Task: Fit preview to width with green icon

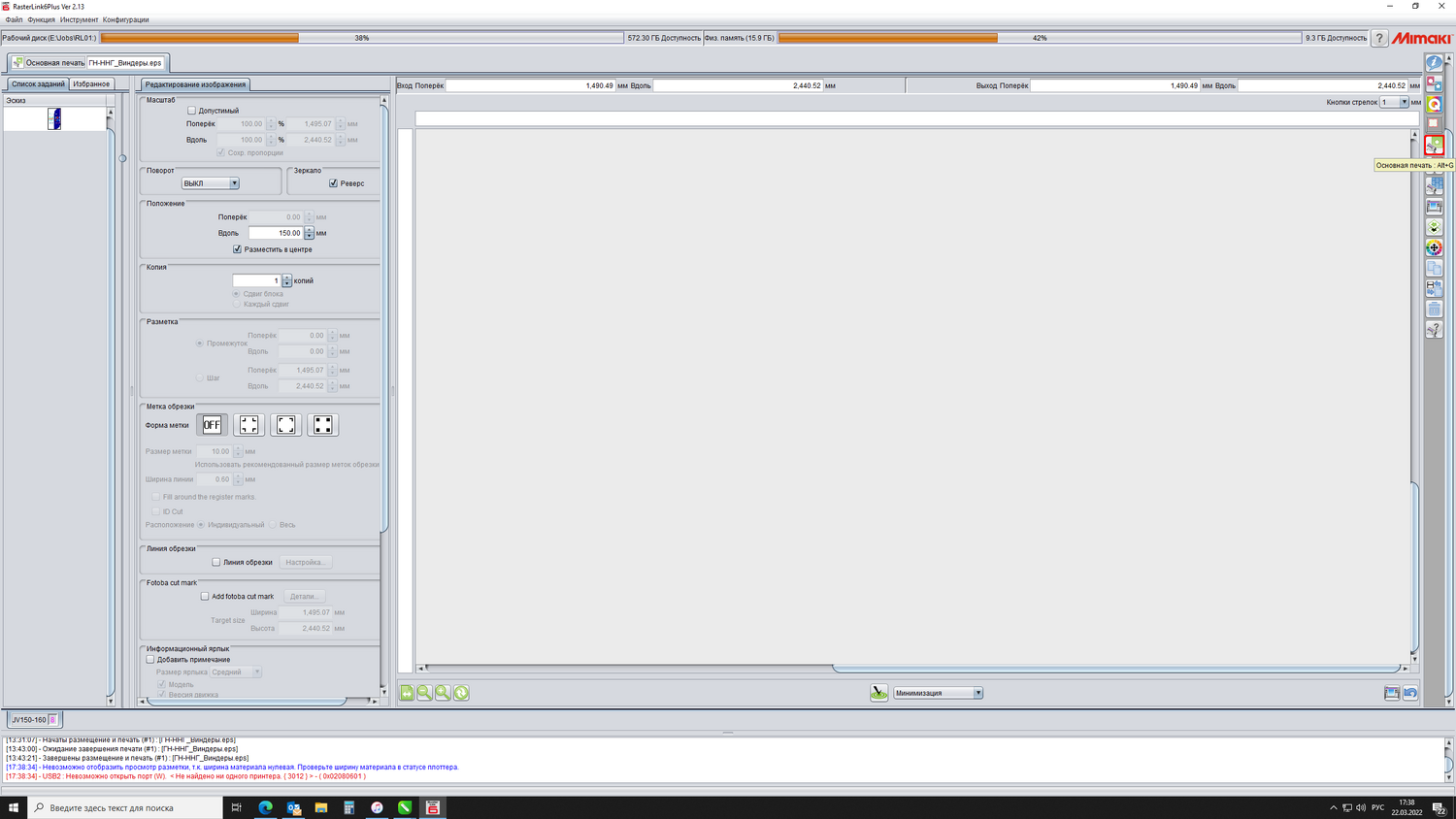Action: [x=407, y=693]
